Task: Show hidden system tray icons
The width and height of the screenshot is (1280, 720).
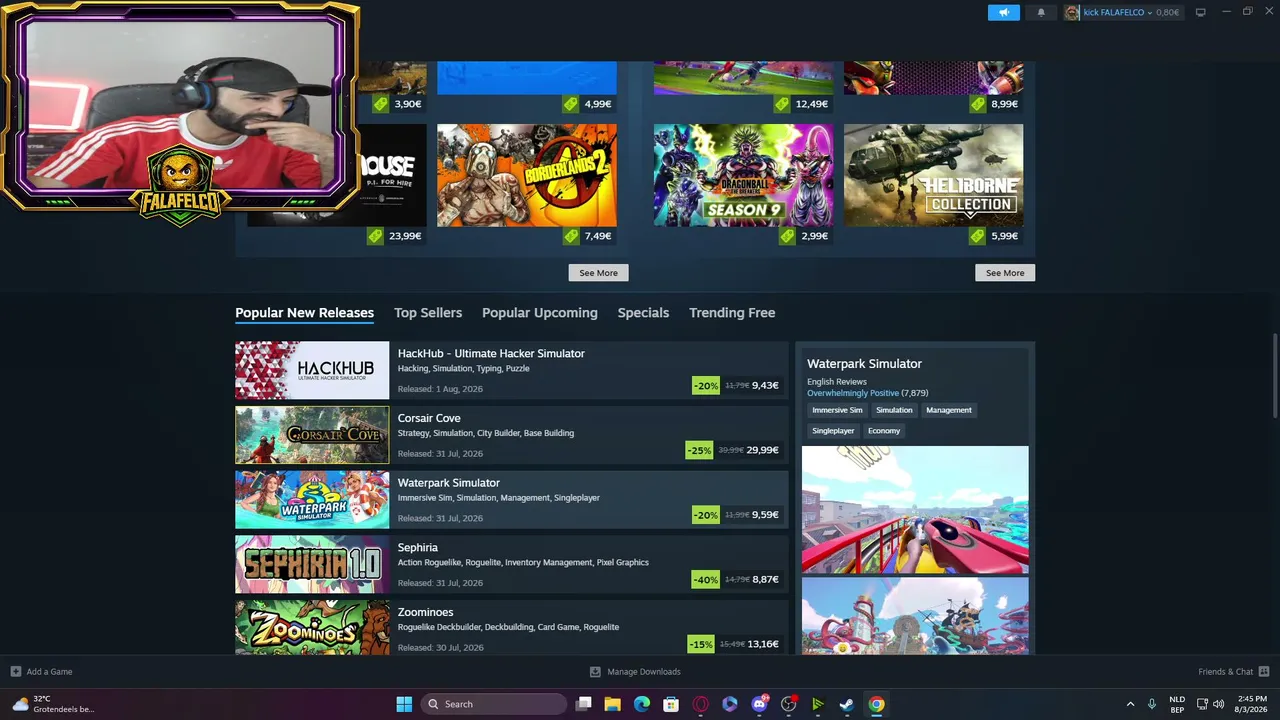Action: [1130, 704]
